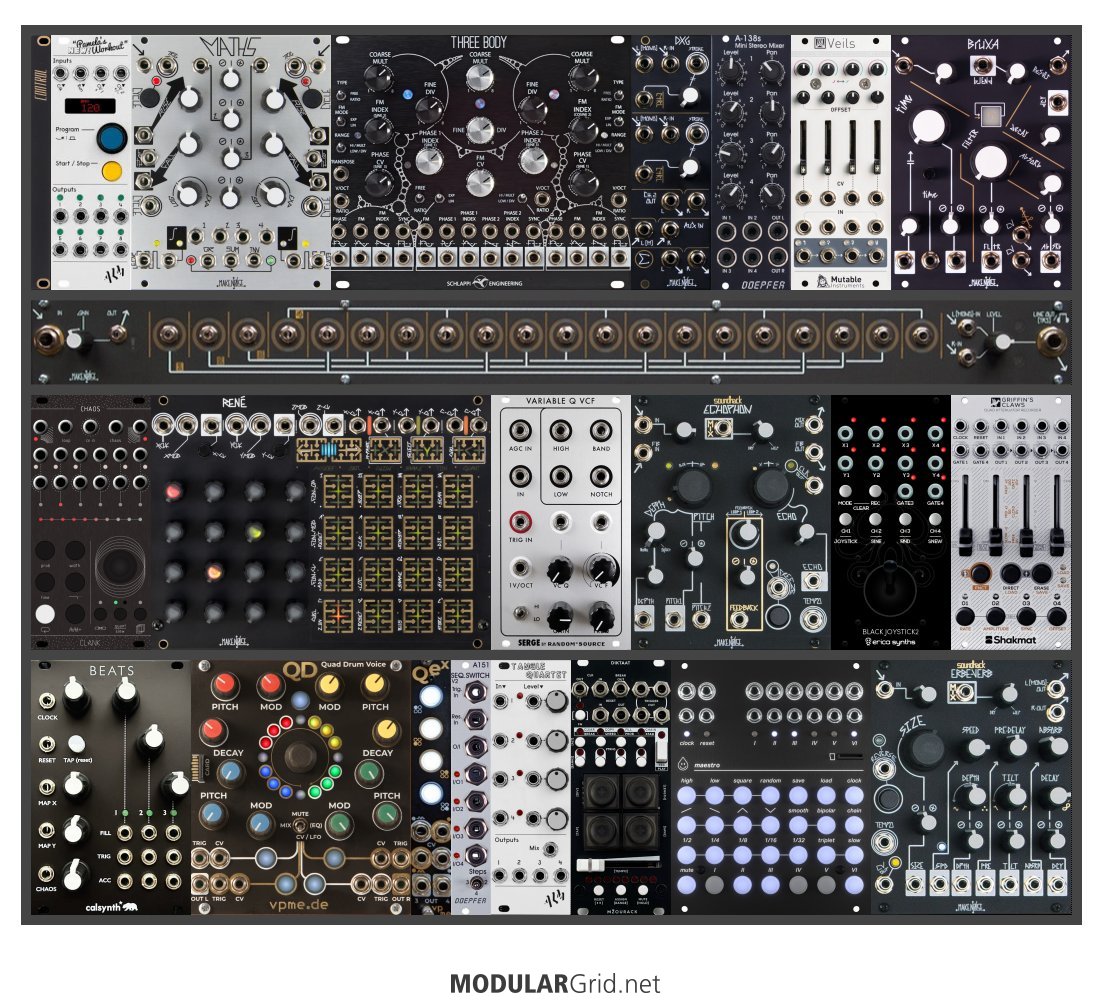Click the RENÉ module title
Viewport: 1112px width, 1005px height.
click(x=234, y=403)
